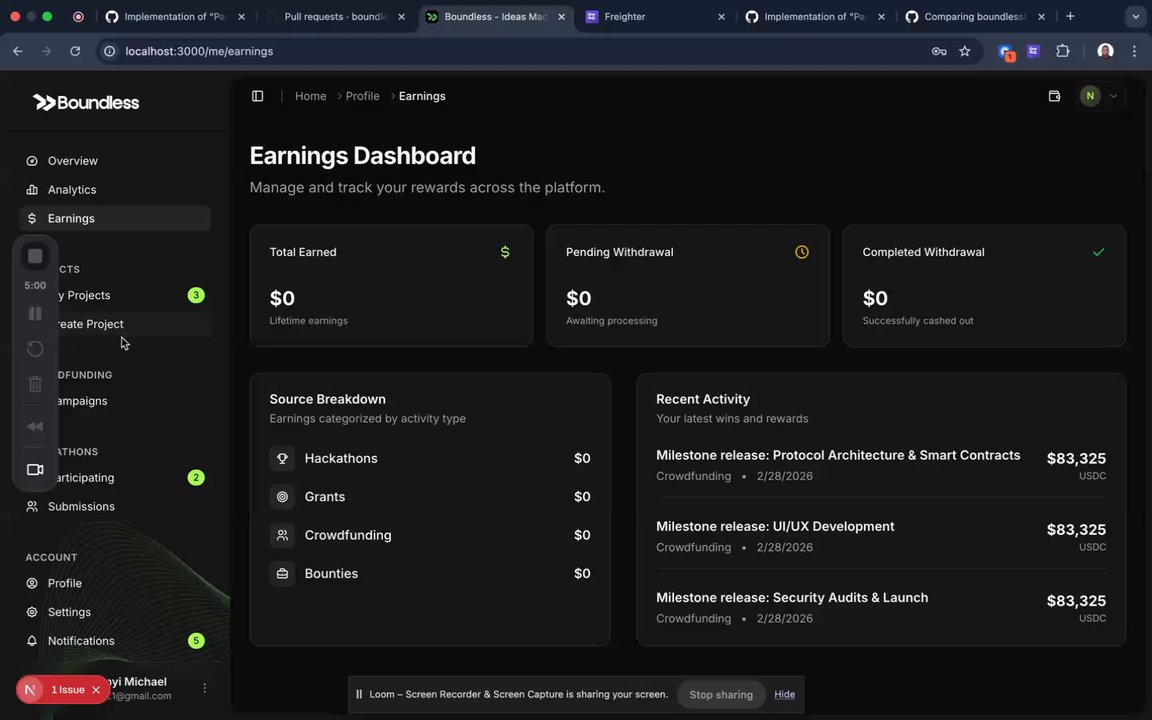This screenshot has width=1152, height=720.
Task: Open Analytics in sidebar
Action: pos(115,190)
